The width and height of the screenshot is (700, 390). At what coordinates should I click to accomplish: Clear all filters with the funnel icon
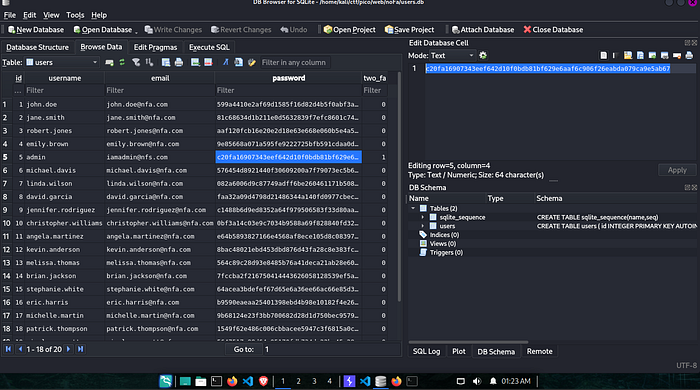click(x=136, y=62)
